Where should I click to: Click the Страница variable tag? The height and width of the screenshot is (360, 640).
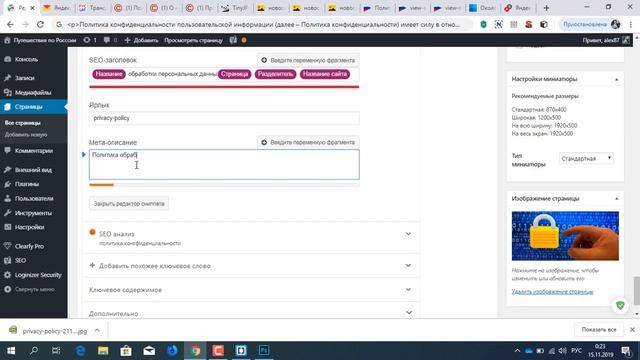[x=234, y=74]
